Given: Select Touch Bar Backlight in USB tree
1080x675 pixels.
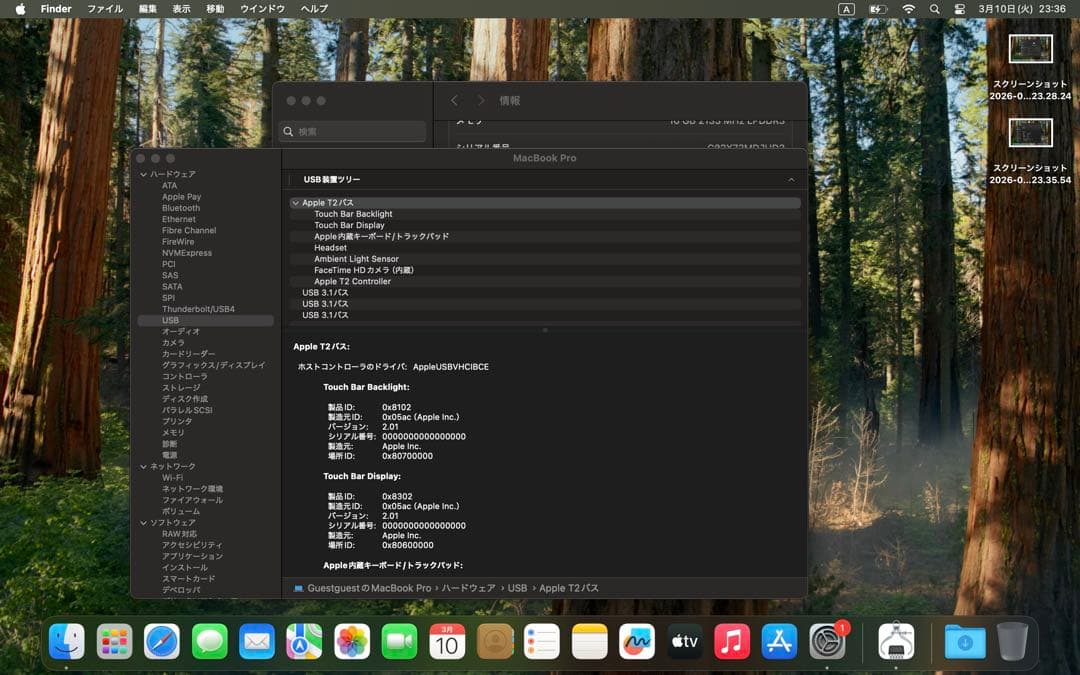Looking at the screenshot, I should click(x=545, y=214).
